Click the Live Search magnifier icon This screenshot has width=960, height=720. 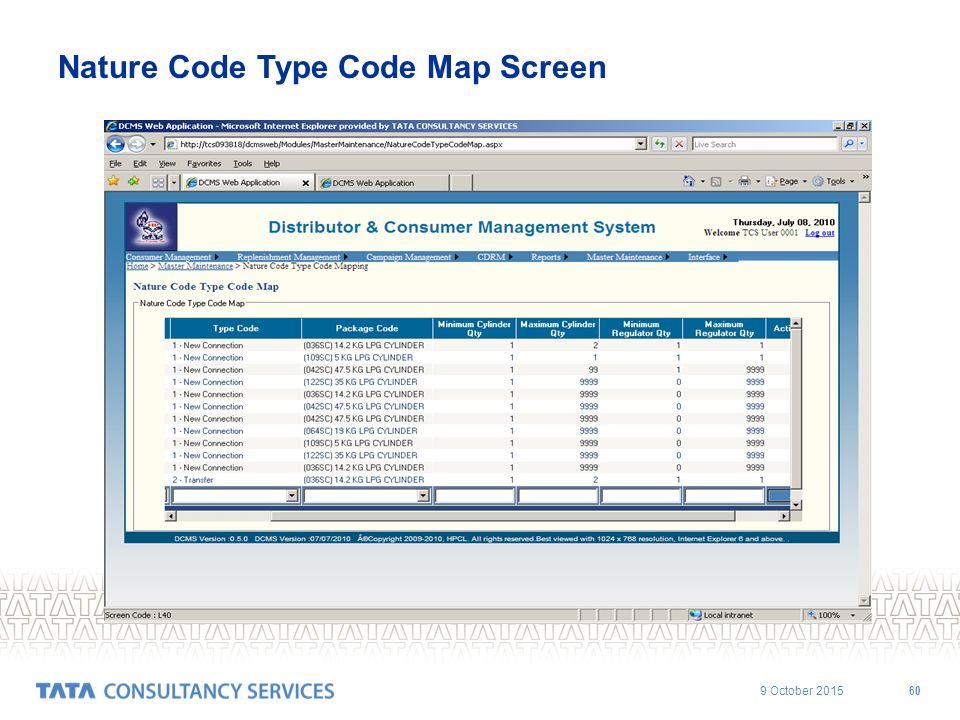(x=849, y=144)
